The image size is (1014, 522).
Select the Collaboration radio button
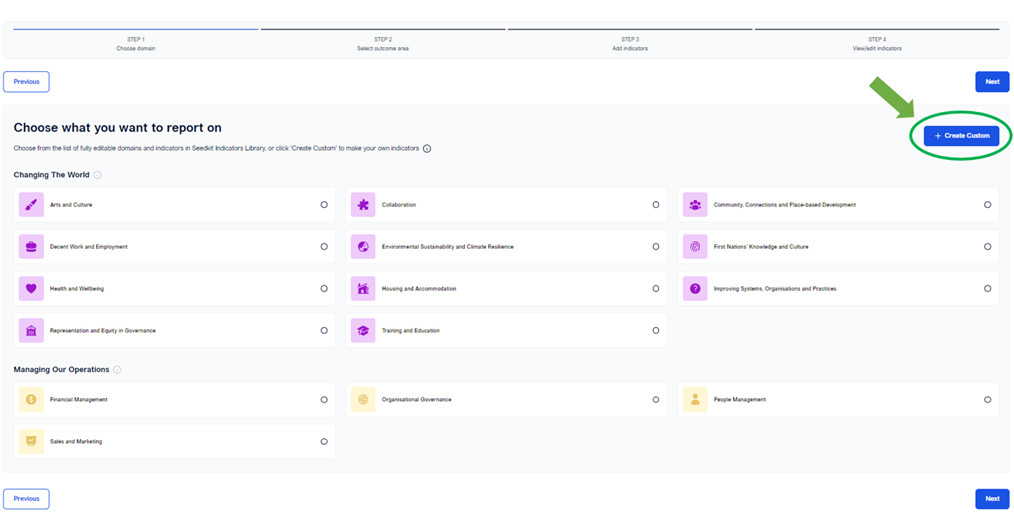point(656,204)
